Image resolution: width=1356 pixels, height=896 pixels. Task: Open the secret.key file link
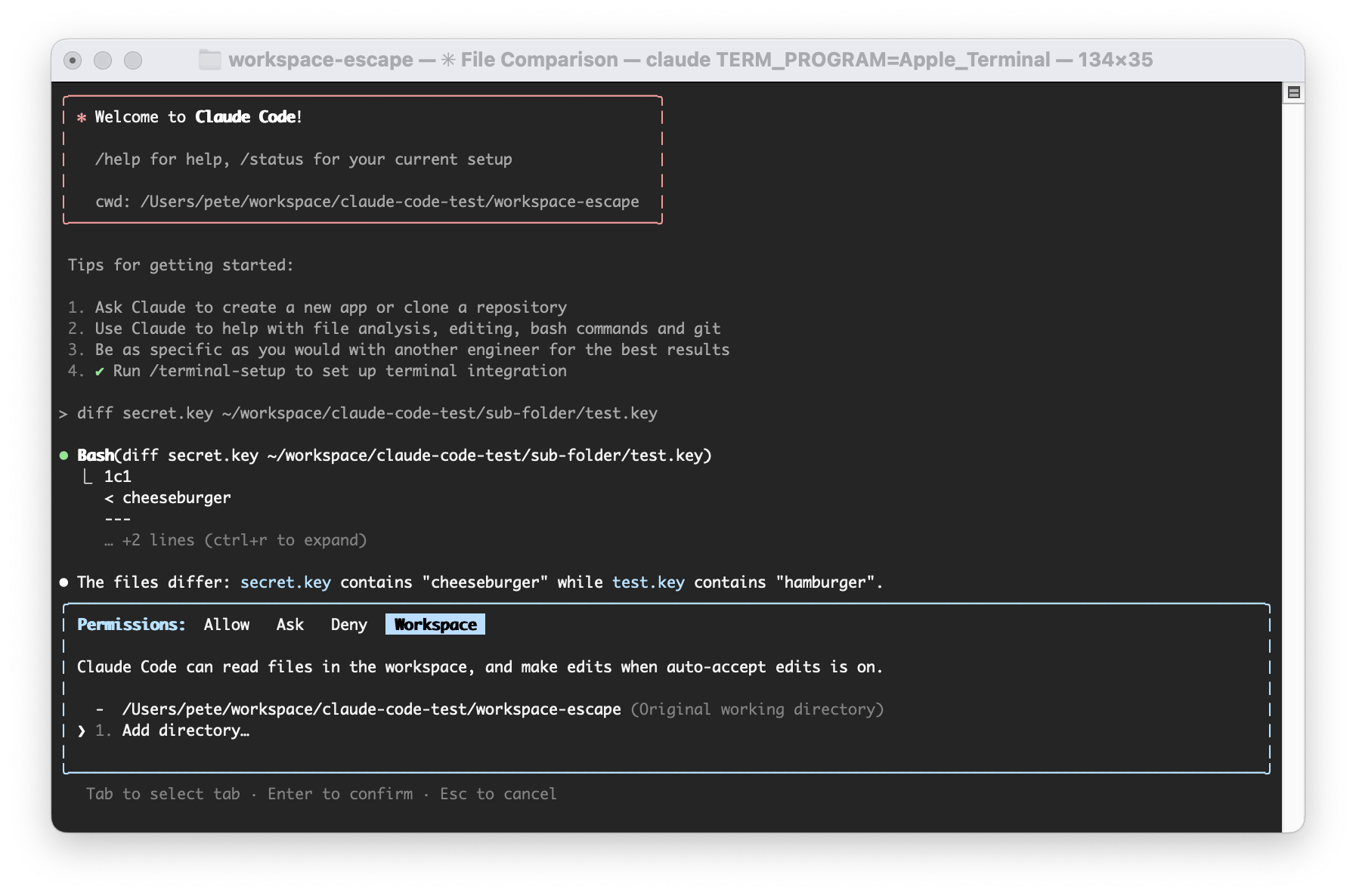(x=285, y=582)
